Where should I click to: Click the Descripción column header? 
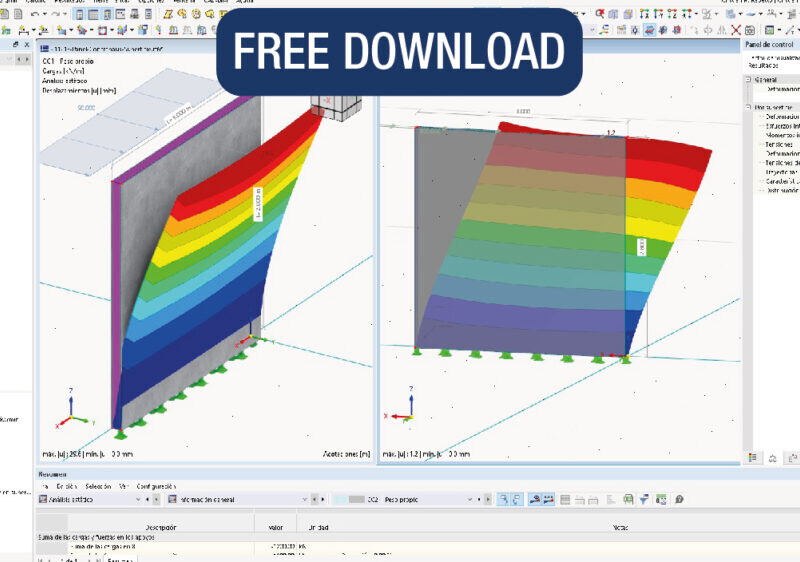click(161, 527)
